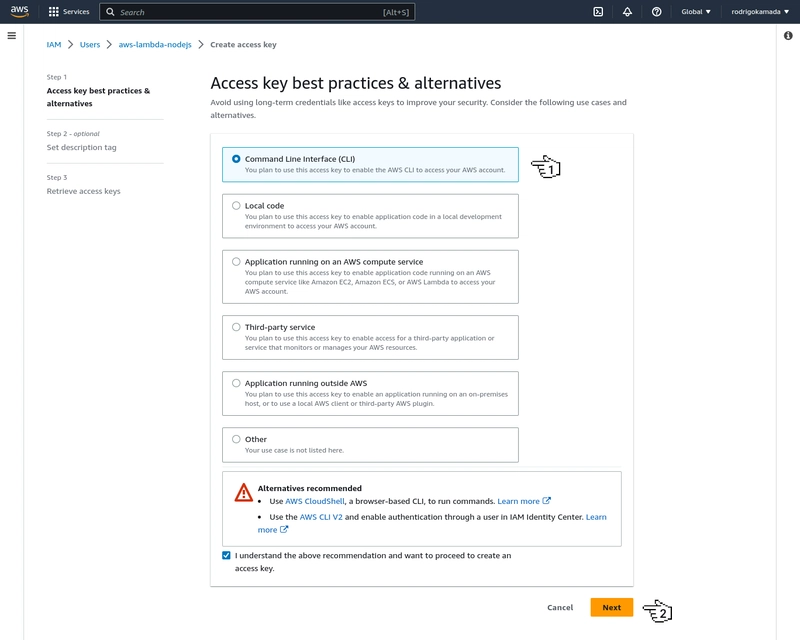Click the info panel icon top right
Image resolution: width=800 pixels, height=640 pixels.
coord(789,33)
